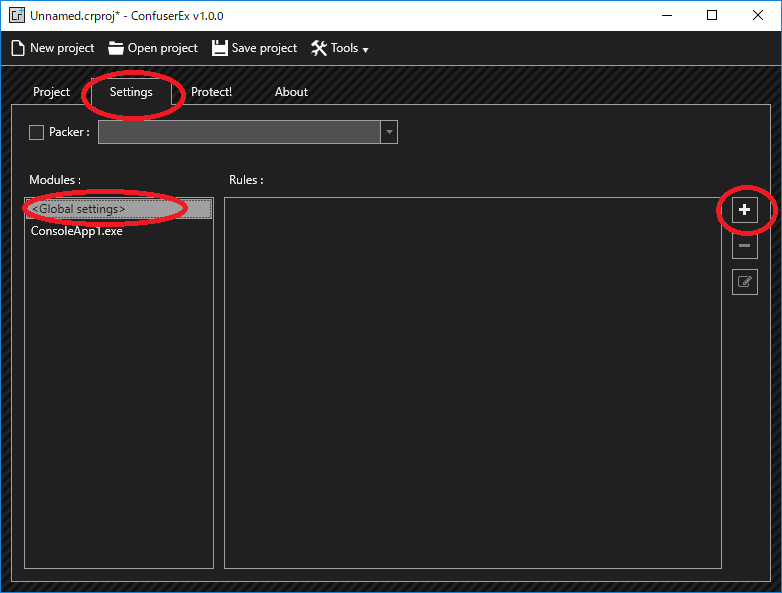The height and width of the screenshot is (593, 782).
Task: Select <Global settings> in Modules list
Action: [x=119, y=209]
